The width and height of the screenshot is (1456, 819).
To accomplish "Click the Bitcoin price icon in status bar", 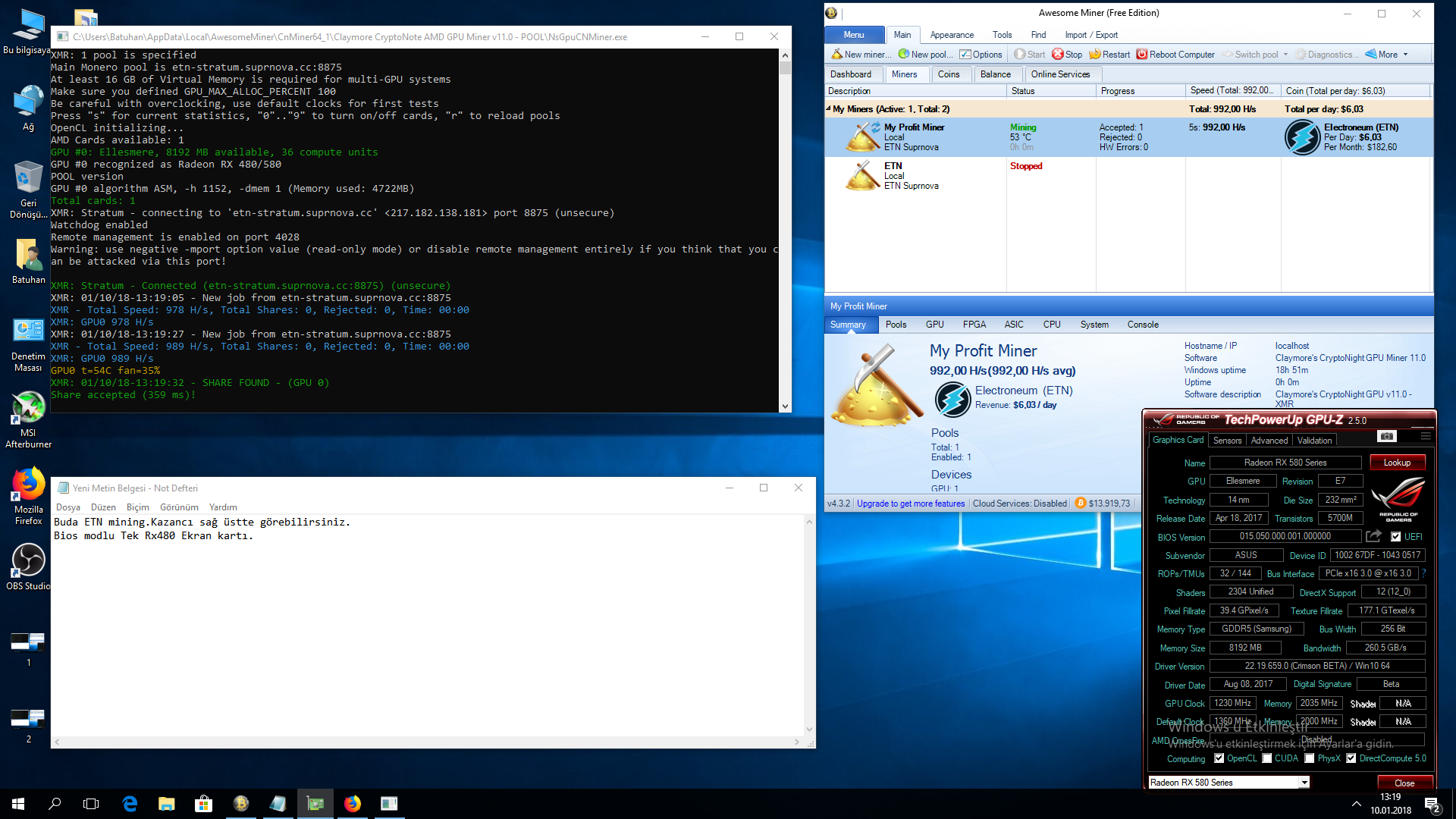I will click(1081, 503).
